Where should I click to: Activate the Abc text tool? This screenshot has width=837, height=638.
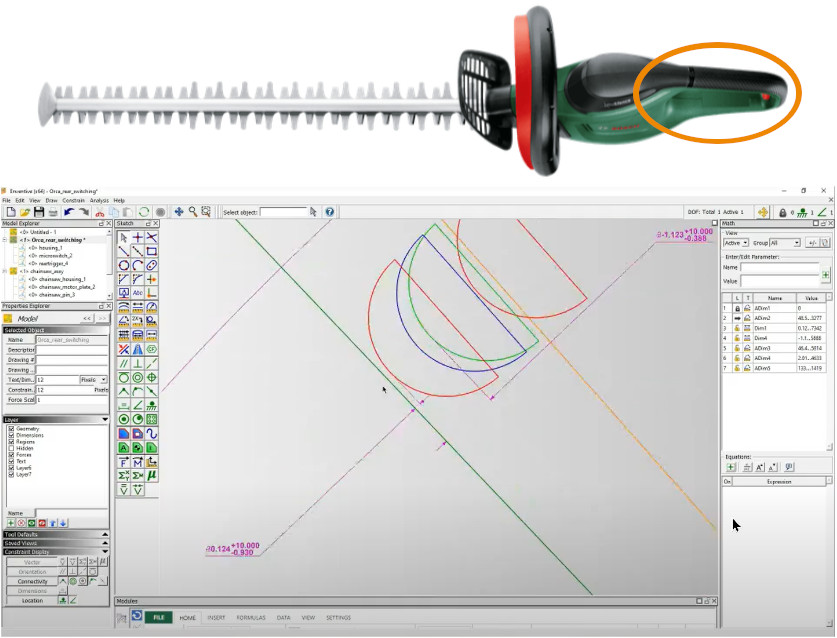click(x=138, y=293)
